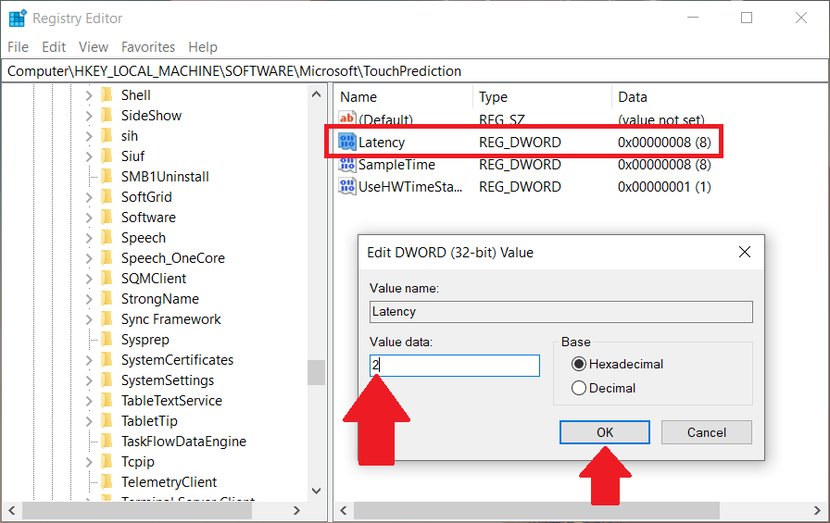The image size is (830, 523).
Task: Click the disabled Value name field
Action: (x=561, y=312)
